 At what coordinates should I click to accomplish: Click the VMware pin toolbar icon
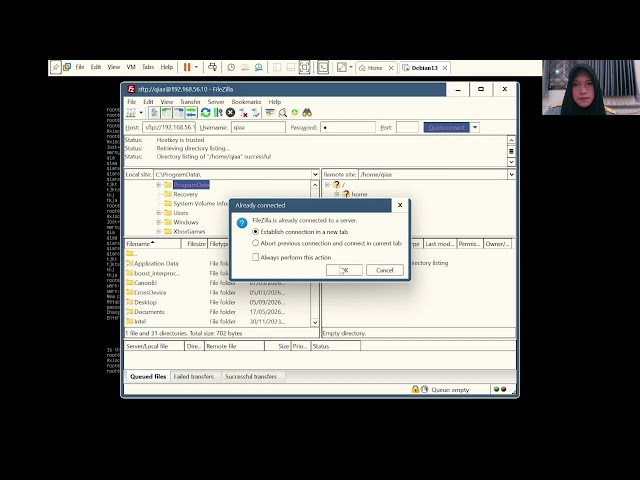tap(56, 67)
